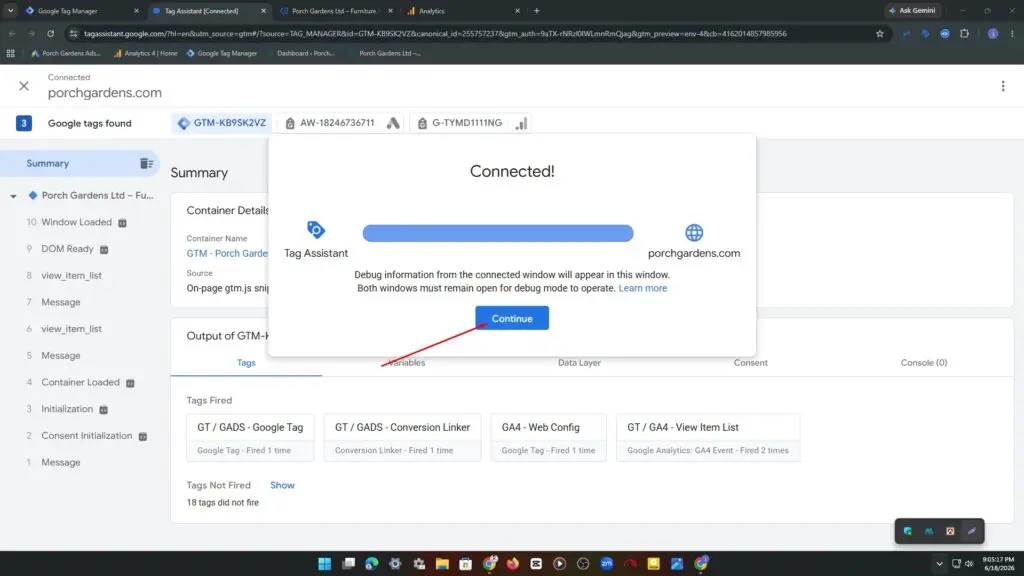This screenshot has width=1024, height=576.
Task: Open the GA4 - Web Config tag card
Action: pyautogui.click(x=549, y=438)
